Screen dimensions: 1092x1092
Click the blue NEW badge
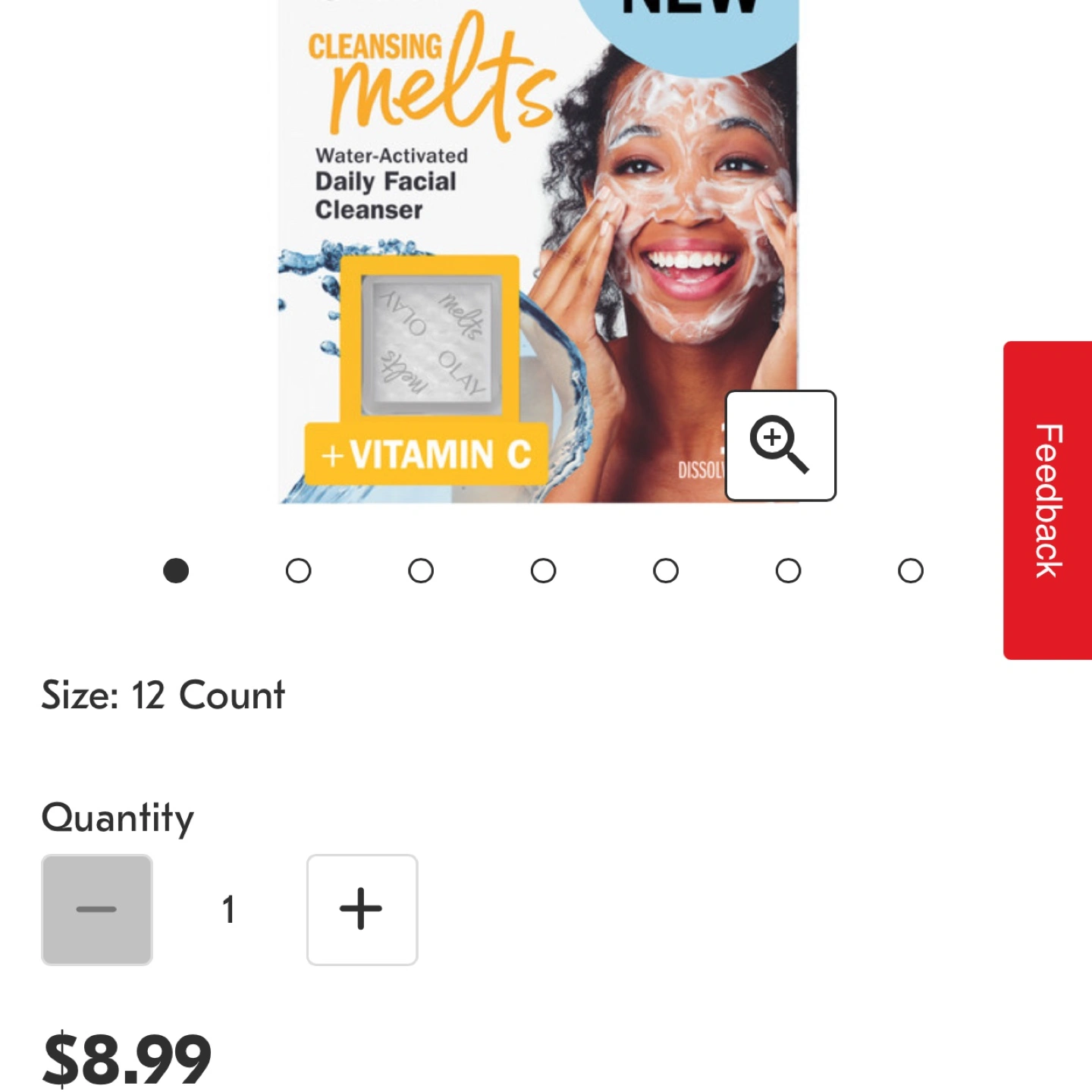690,30
